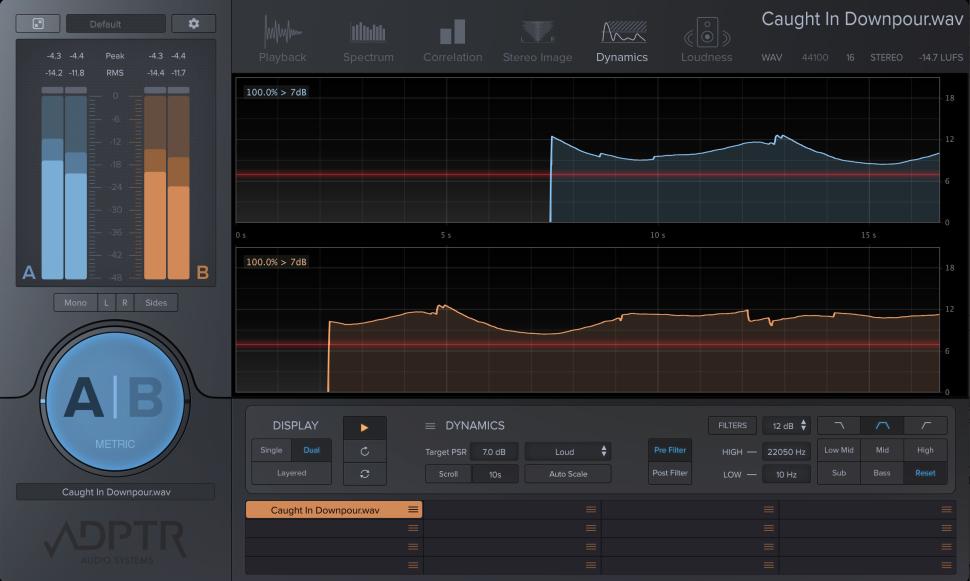Screen dimensions: 970x581
Task: Open the Playback waveform view
Action: [282, 40]
